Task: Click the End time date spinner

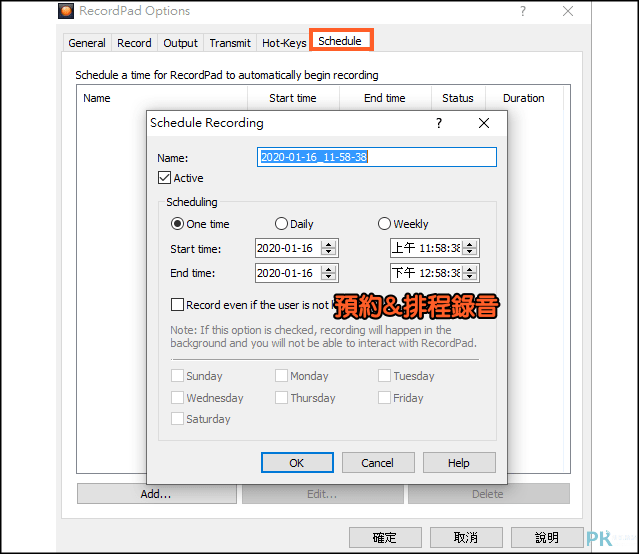Action: 328,273
